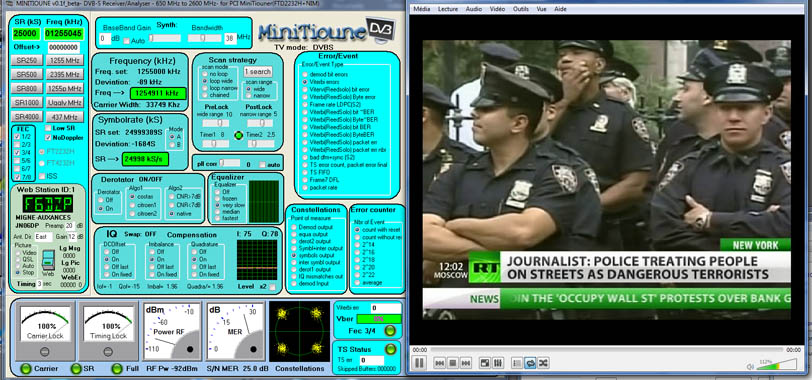Screen dimensions: 812x380
Task: Toggle the Level x2 checkbox
Action: [272, 287]
